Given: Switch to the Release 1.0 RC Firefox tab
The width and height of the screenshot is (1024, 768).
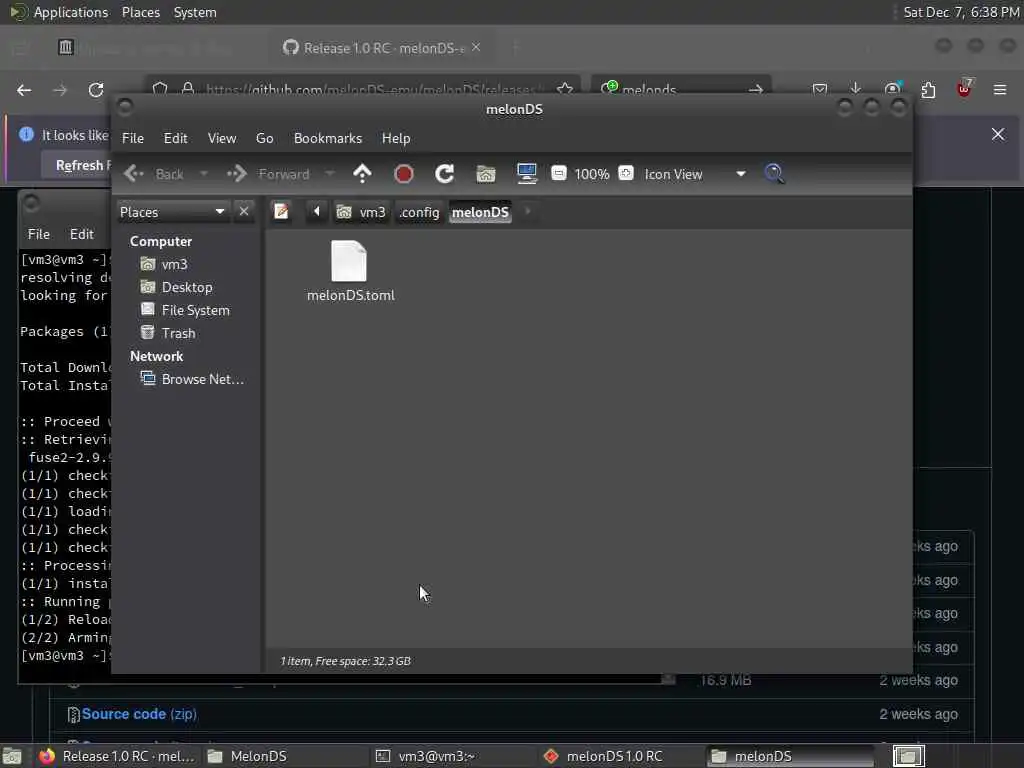Looking at the screenshot, I should pos(381,48).
